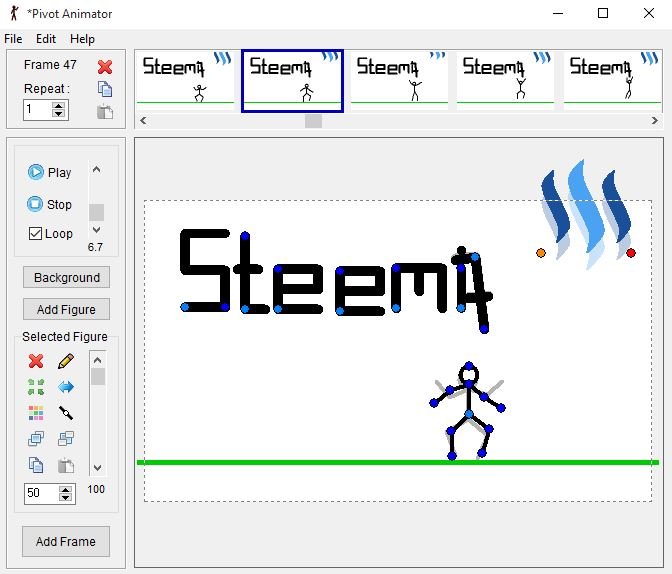672x574 pixels.
Task: Click the Add Figure button
Action: point(66,309)
